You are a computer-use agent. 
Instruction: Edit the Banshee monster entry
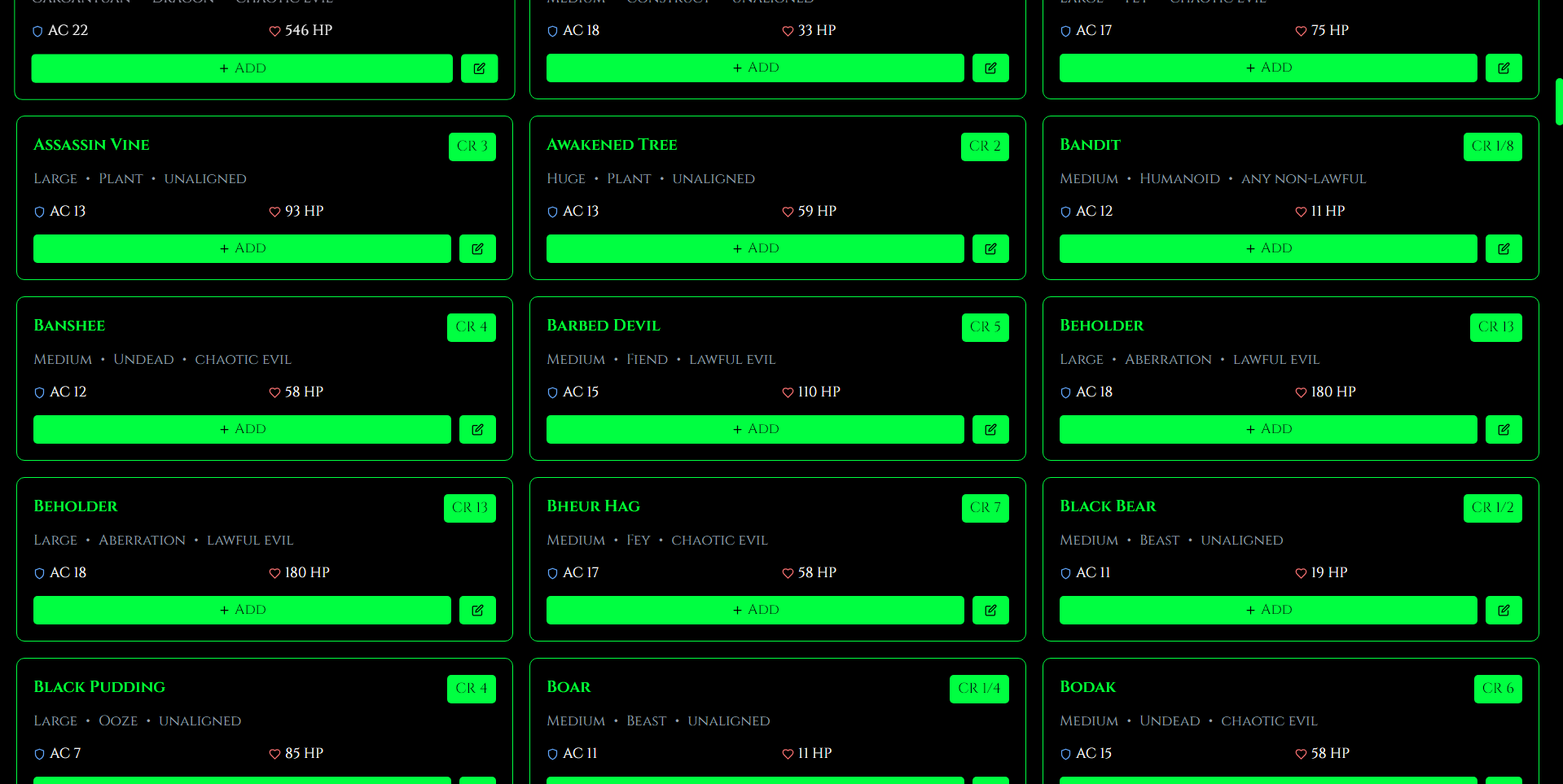tap(477, 430)
